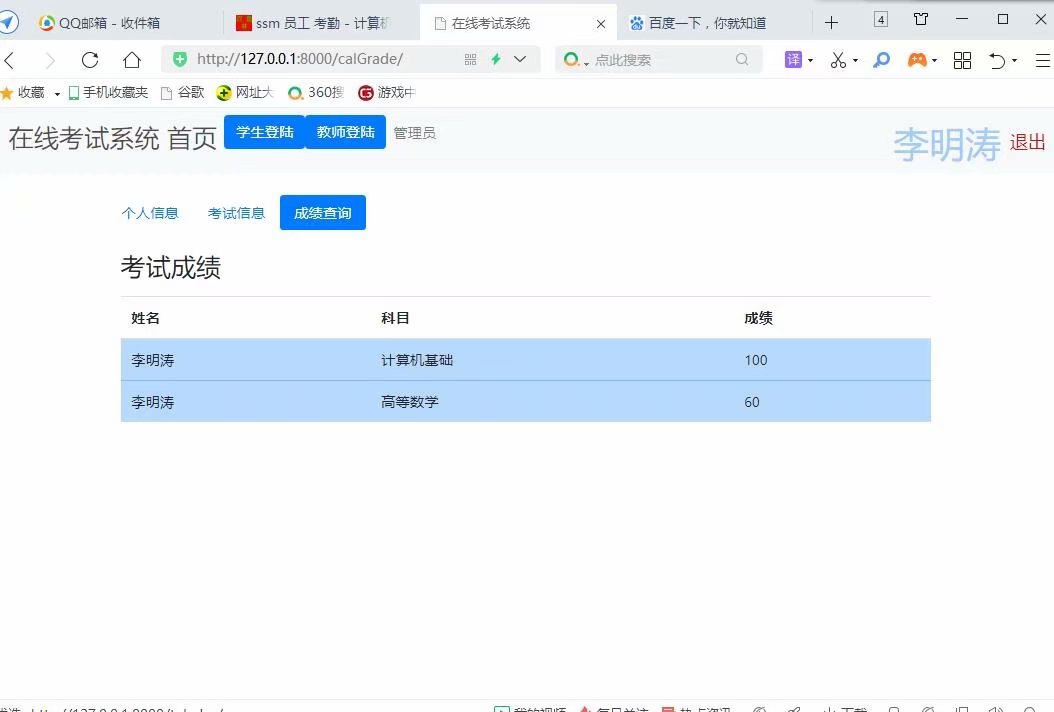The width and height of the screenshot is (1054, 712).
Task: Open the QR code icon in address bar
Action: [x=471, y=60]
